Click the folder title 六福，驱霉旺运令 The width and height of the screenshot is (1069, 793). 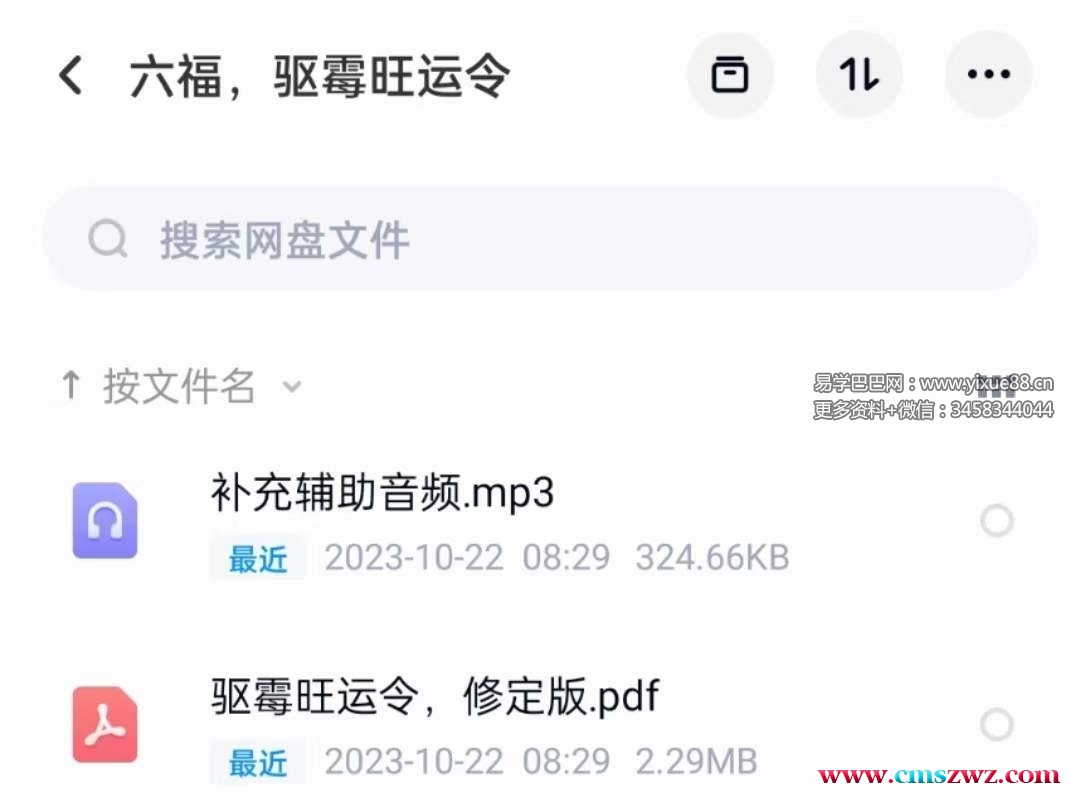[319, 75]
